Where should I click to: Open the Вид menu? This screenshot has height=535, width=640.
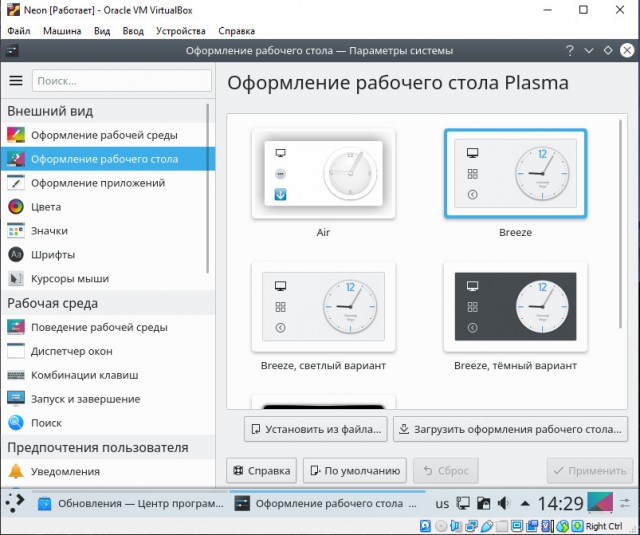click(102, 31)
